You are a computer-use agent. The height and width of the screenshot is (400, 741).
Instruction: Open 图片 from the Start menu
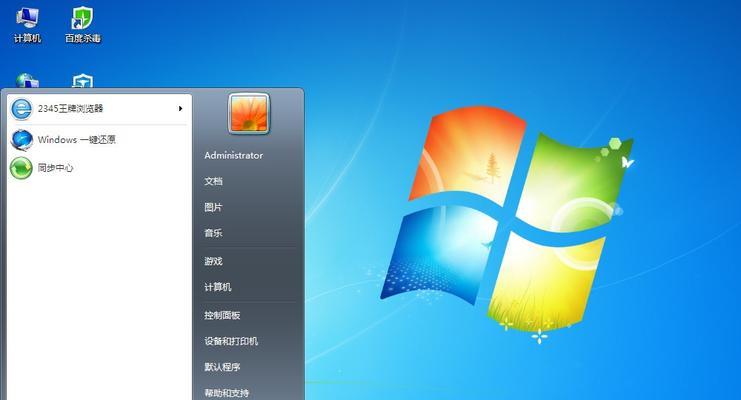coord(214,207)
